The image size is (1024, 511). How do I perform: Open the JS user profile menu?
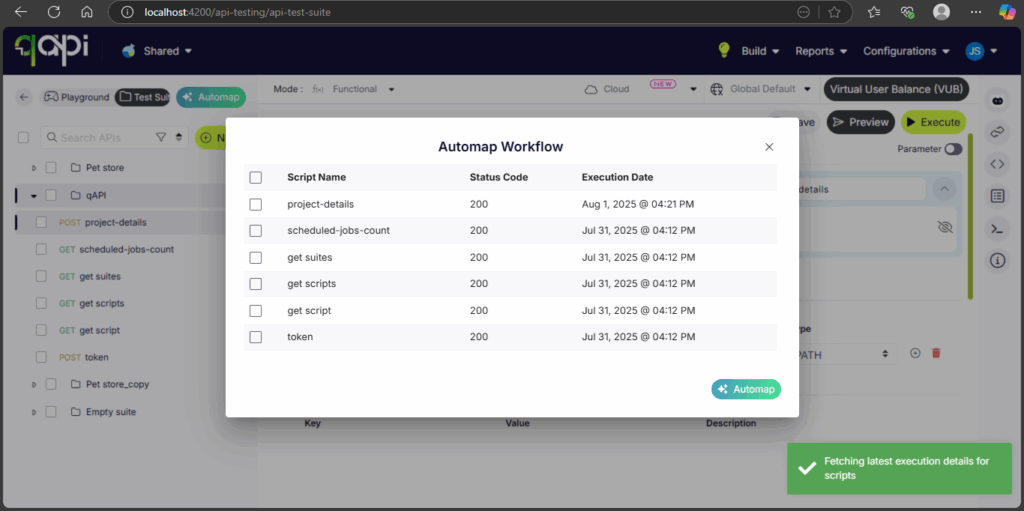[x=981, y=51]
